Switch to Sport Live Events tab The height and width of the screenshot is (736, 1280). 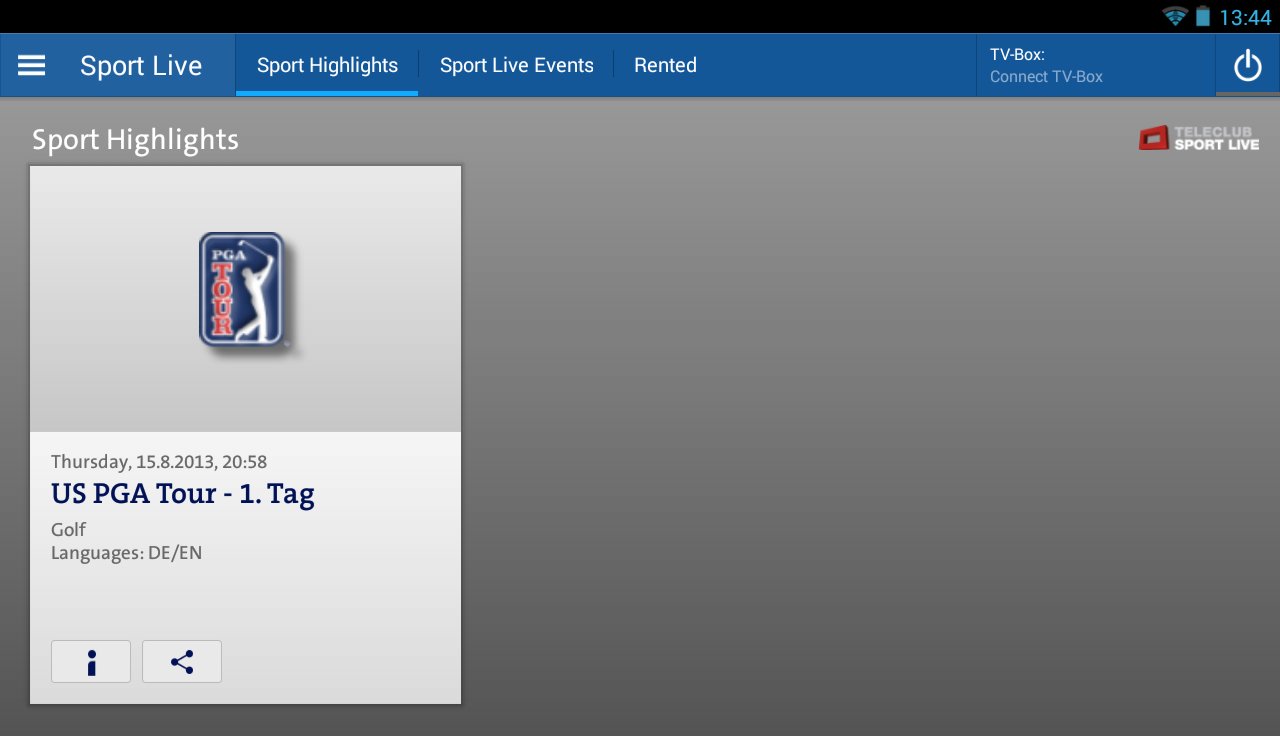[x=517, y=65]
